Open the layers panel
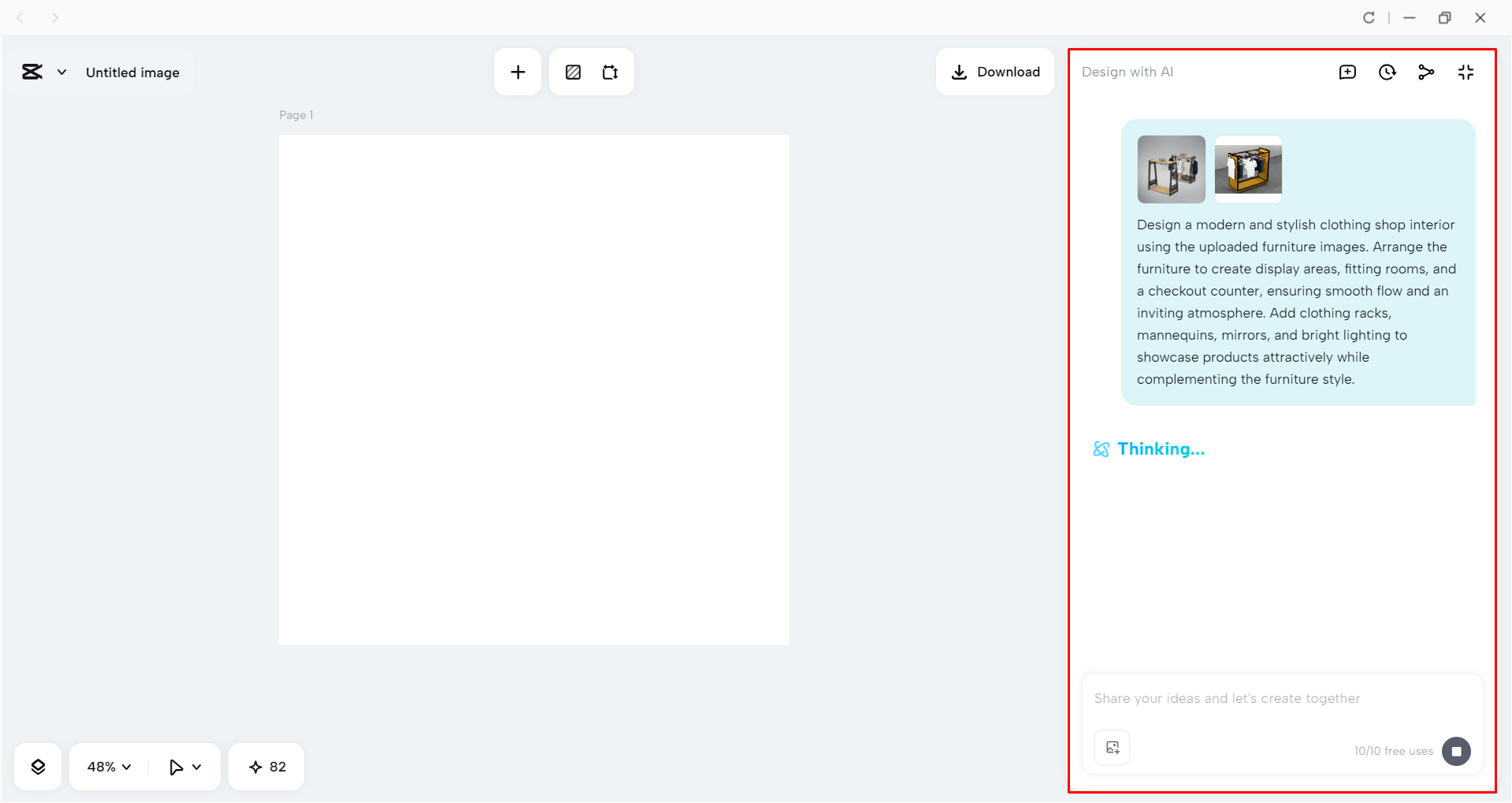This screenshot has height=803, width=1512. pyautogui.click(x=38, y=767)
